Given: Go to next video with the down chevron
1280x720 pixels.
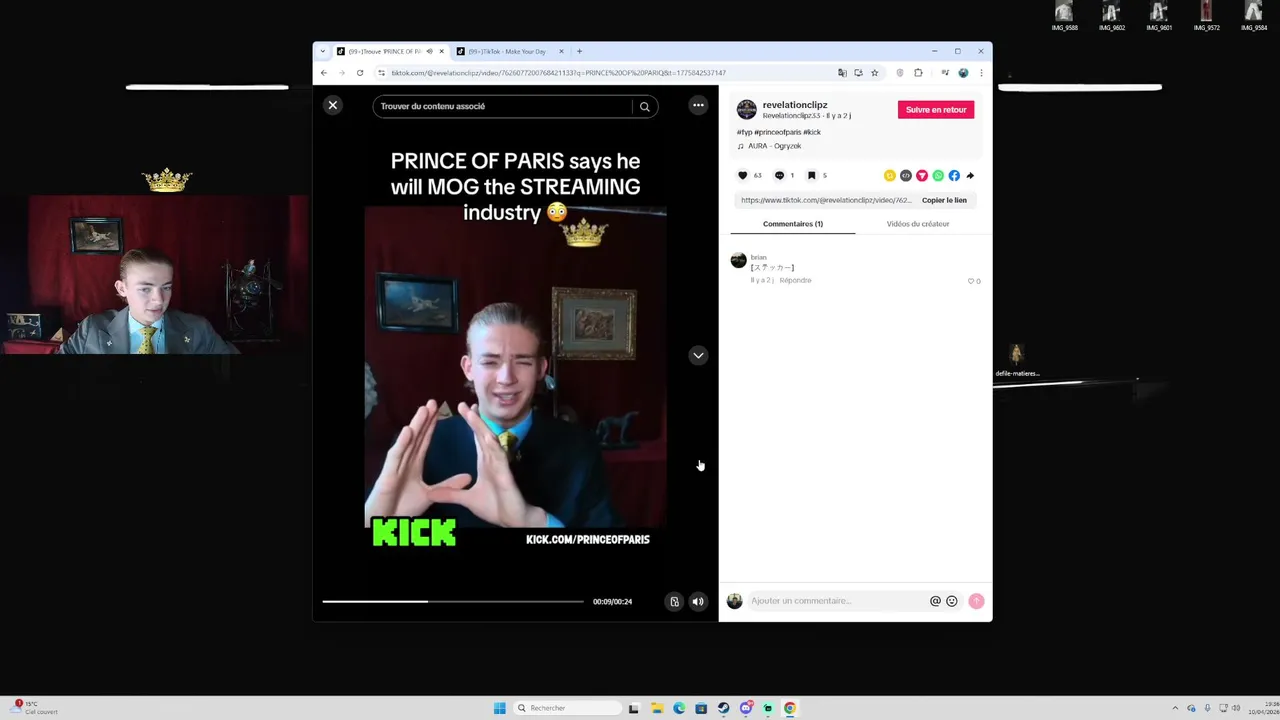Looking at the screenshot, I should [698, 355].
